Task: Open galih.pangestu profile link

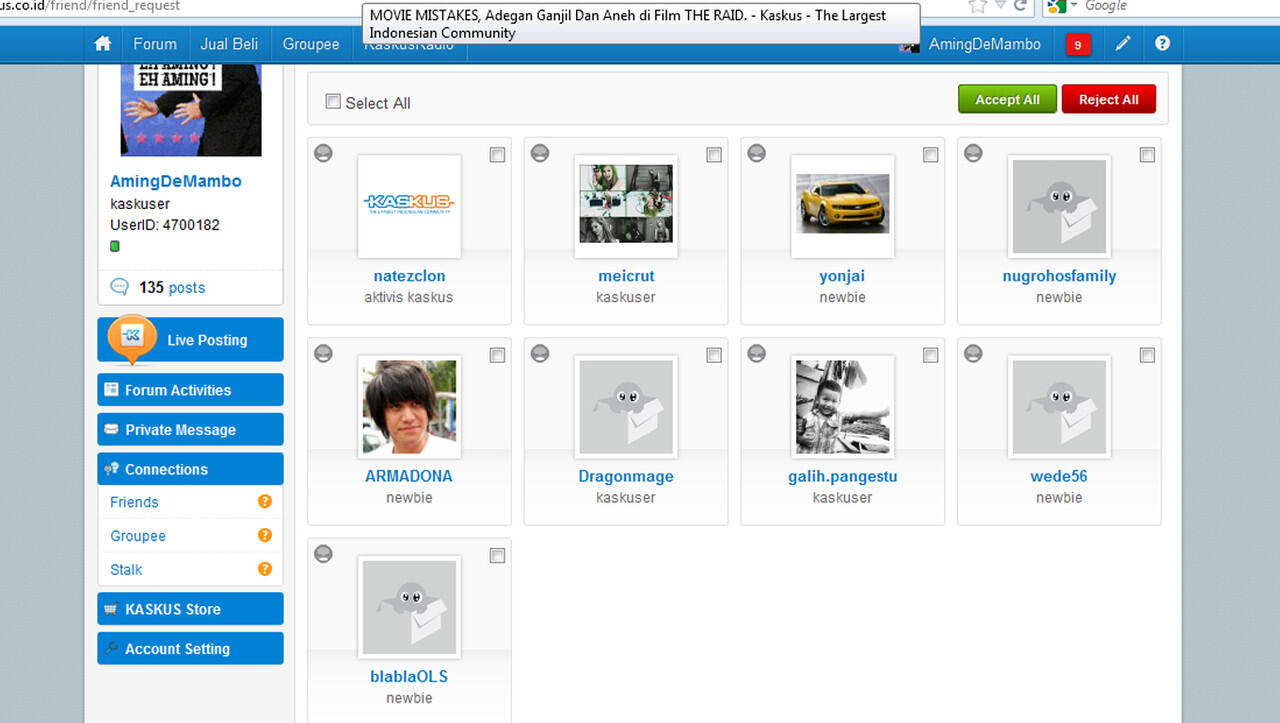Action: click(843, 476)
